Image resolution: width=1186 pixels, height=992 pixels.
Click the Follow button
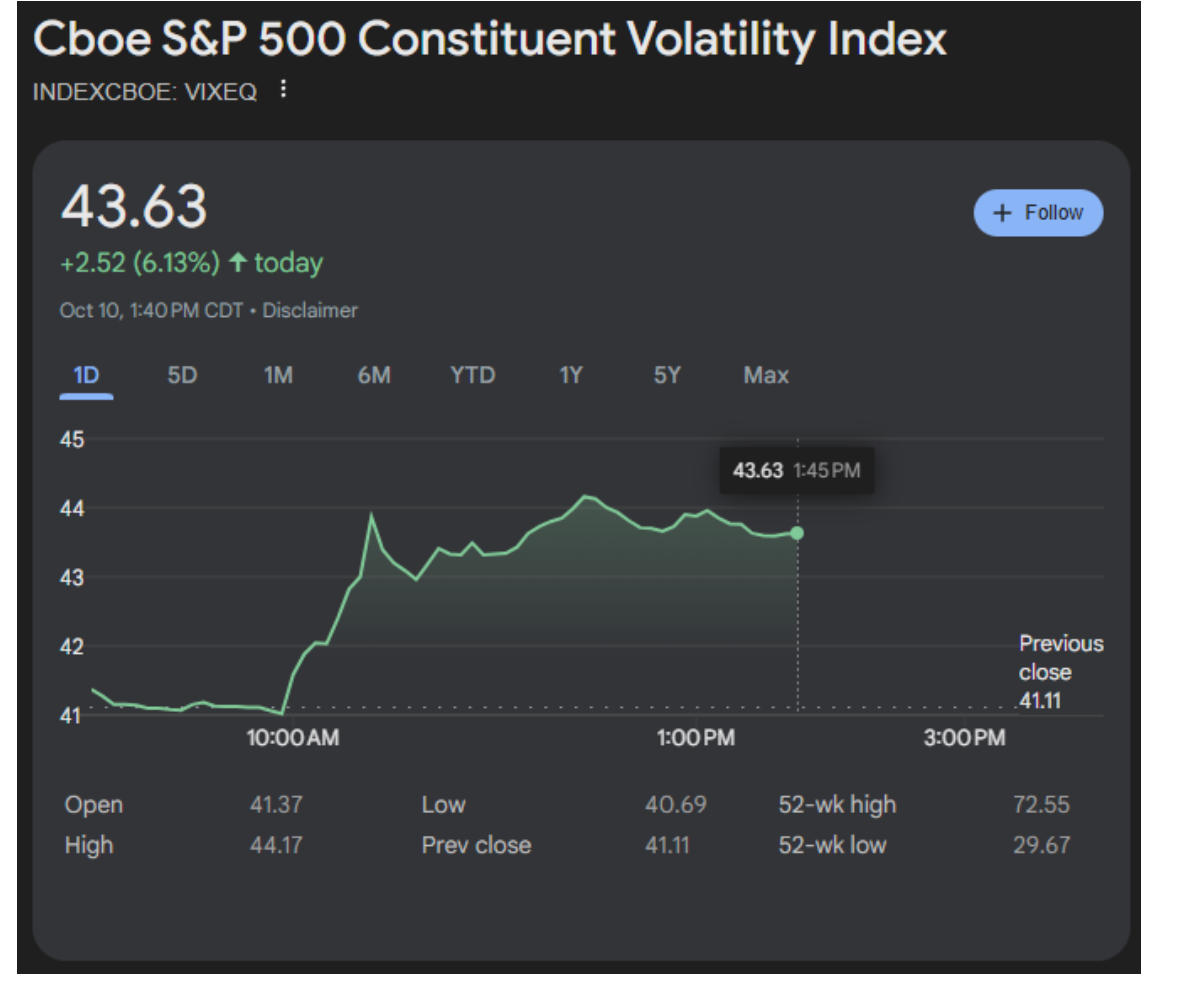(x=1038, y=213)
